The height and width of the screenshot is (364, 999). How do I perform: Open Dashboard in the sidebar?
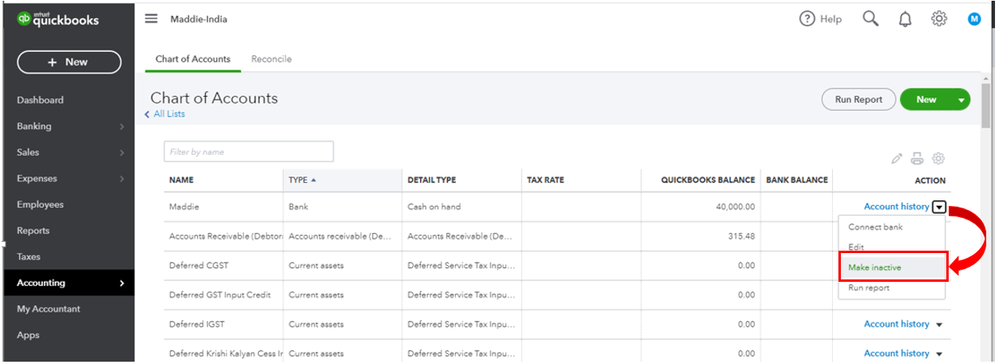click(40, 100)
